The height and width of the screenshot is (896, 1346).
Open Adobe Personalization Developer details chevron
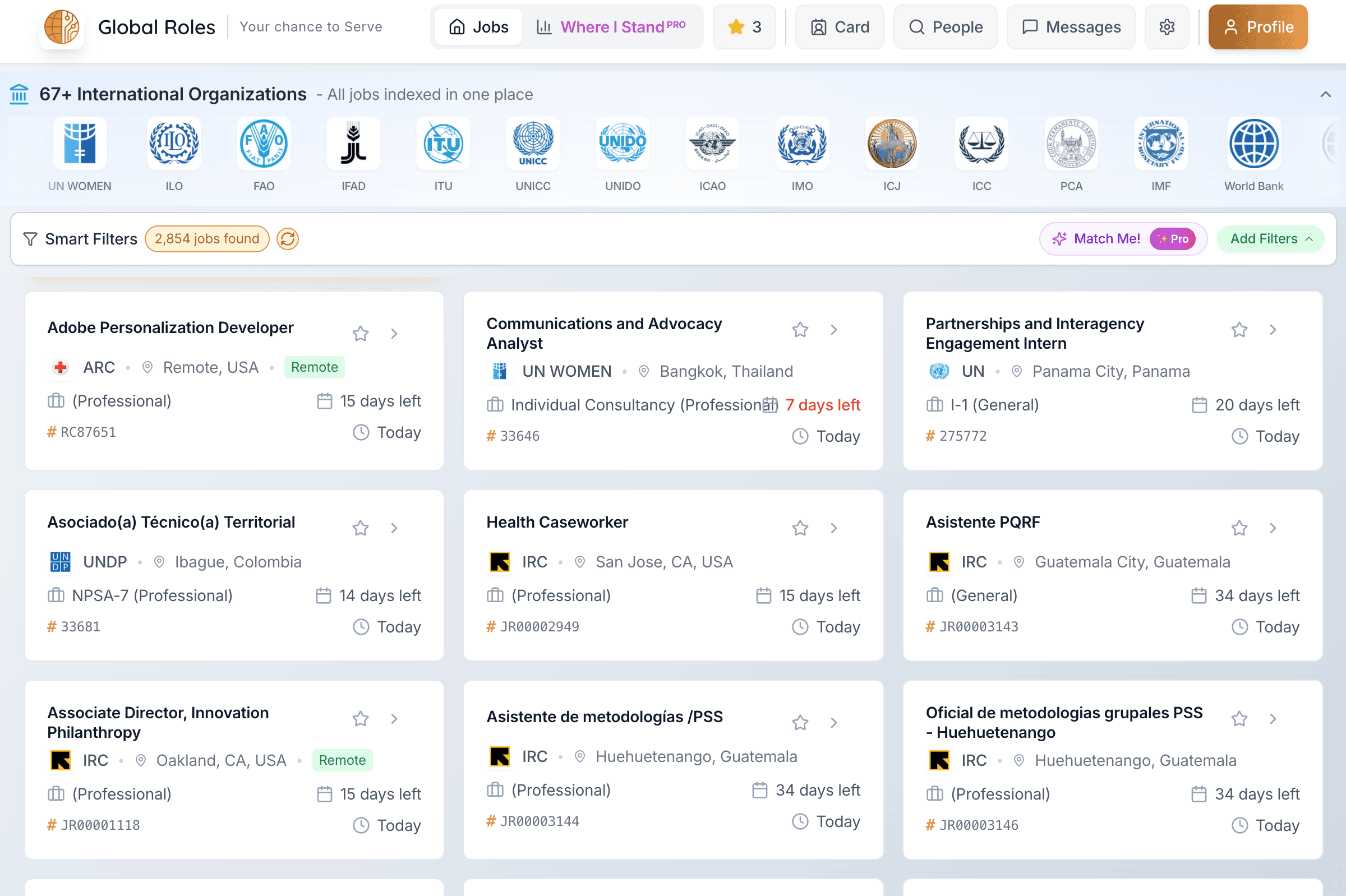[x=394, y=333]
